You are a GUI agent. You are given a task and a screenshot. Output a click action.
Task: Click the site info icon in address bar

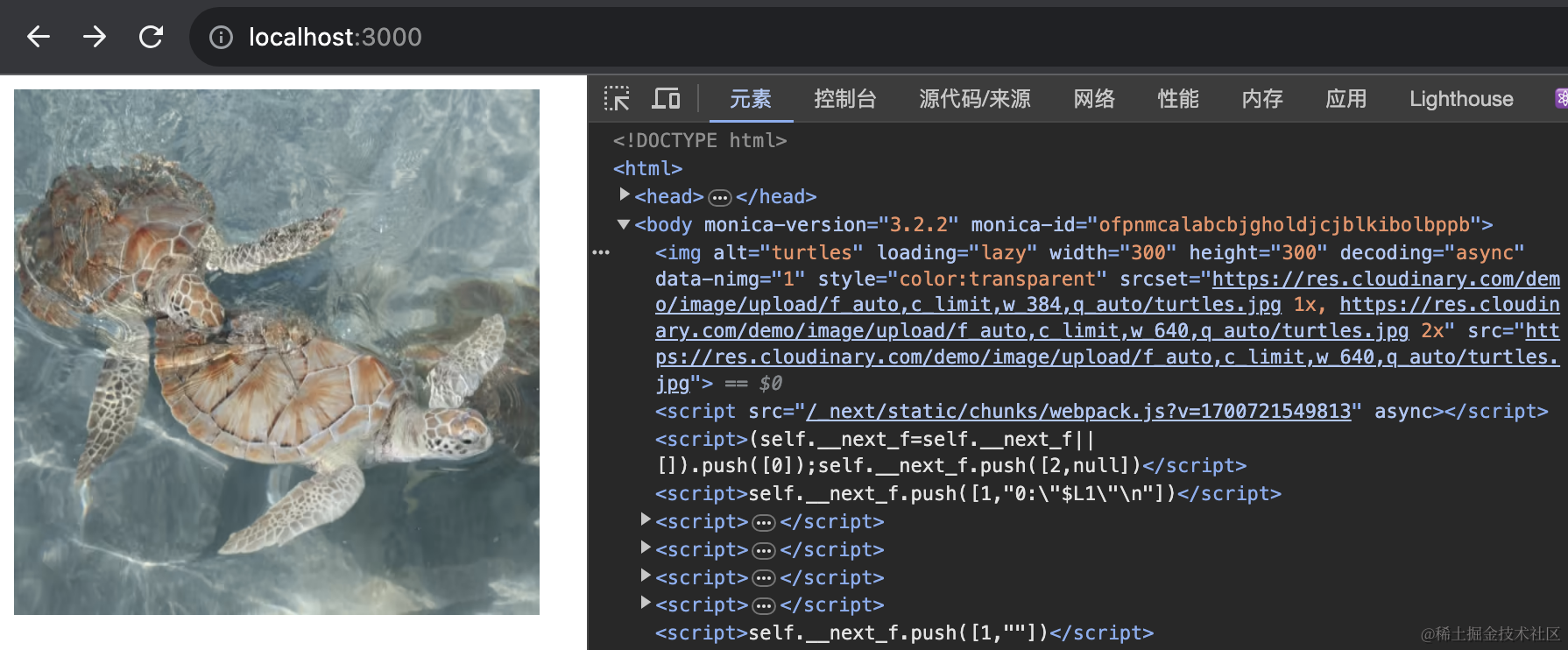(221, 37)
